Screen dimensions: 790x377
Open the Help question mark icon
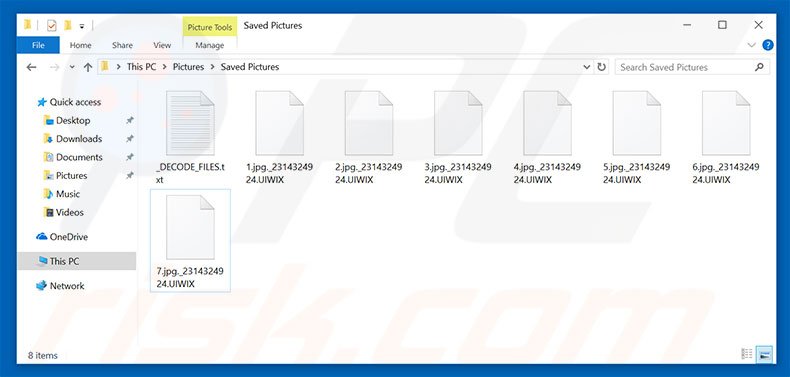pyautogui.click(x=768, y=45)
